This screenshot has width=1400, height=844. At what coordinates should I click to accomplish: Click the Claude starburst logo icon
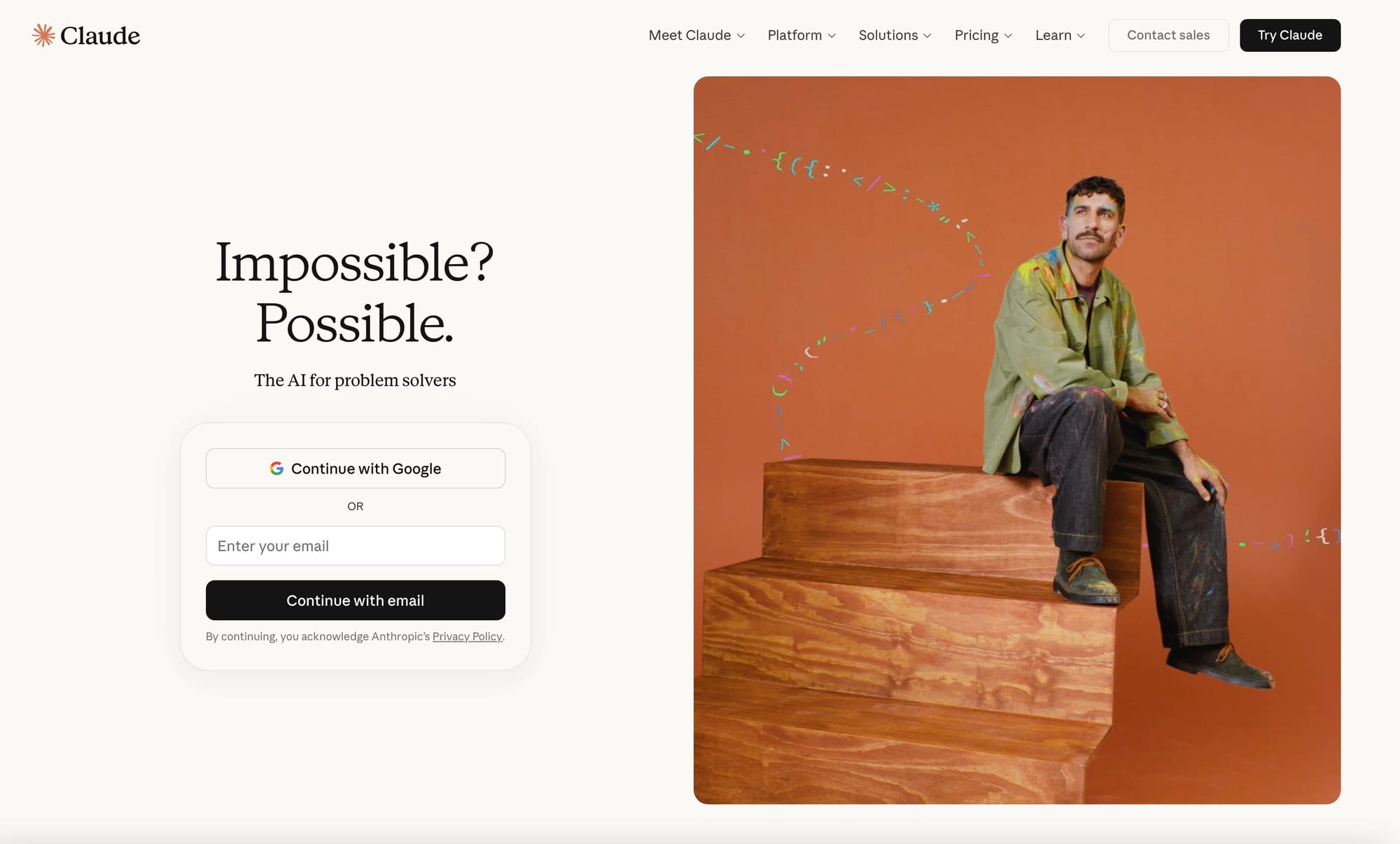pyautogui.click(x=43, y=35)
